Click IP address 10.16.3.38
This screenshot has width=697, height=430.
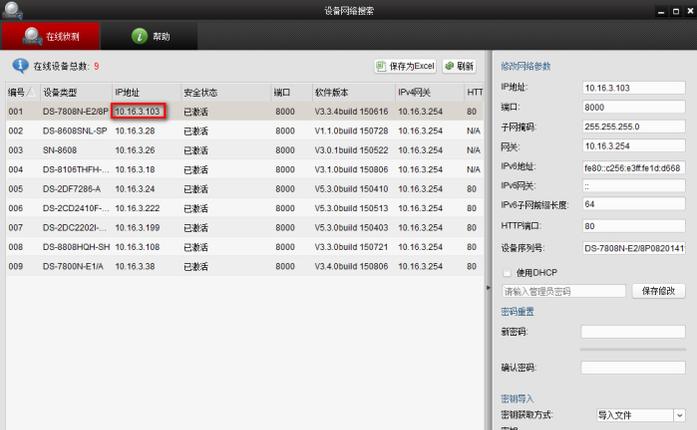point(135,266)
